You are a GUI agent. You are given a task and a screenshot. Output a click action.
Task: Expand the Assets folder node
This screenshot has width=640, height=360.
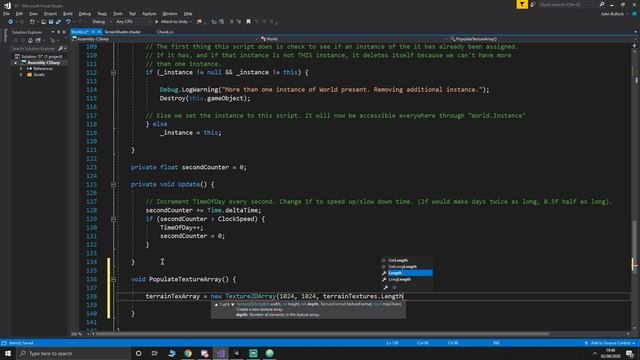(x=21, y=75)
